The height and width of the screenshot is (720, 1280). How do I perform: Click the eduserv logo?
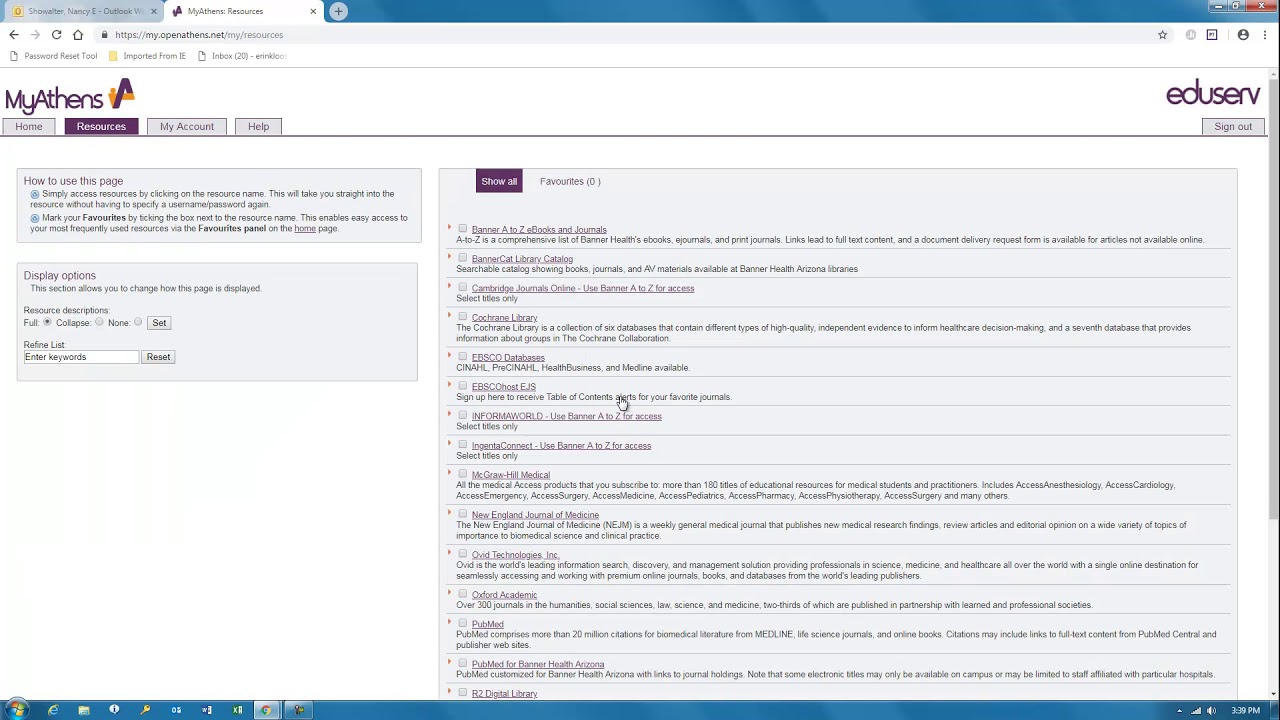[x=1213, y=94]
